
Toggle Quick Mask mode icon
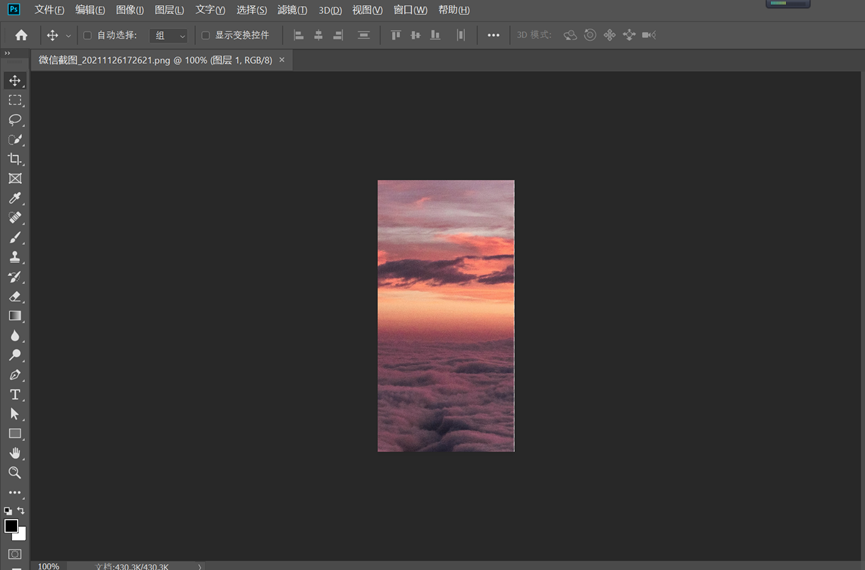[x=15, y=553]
